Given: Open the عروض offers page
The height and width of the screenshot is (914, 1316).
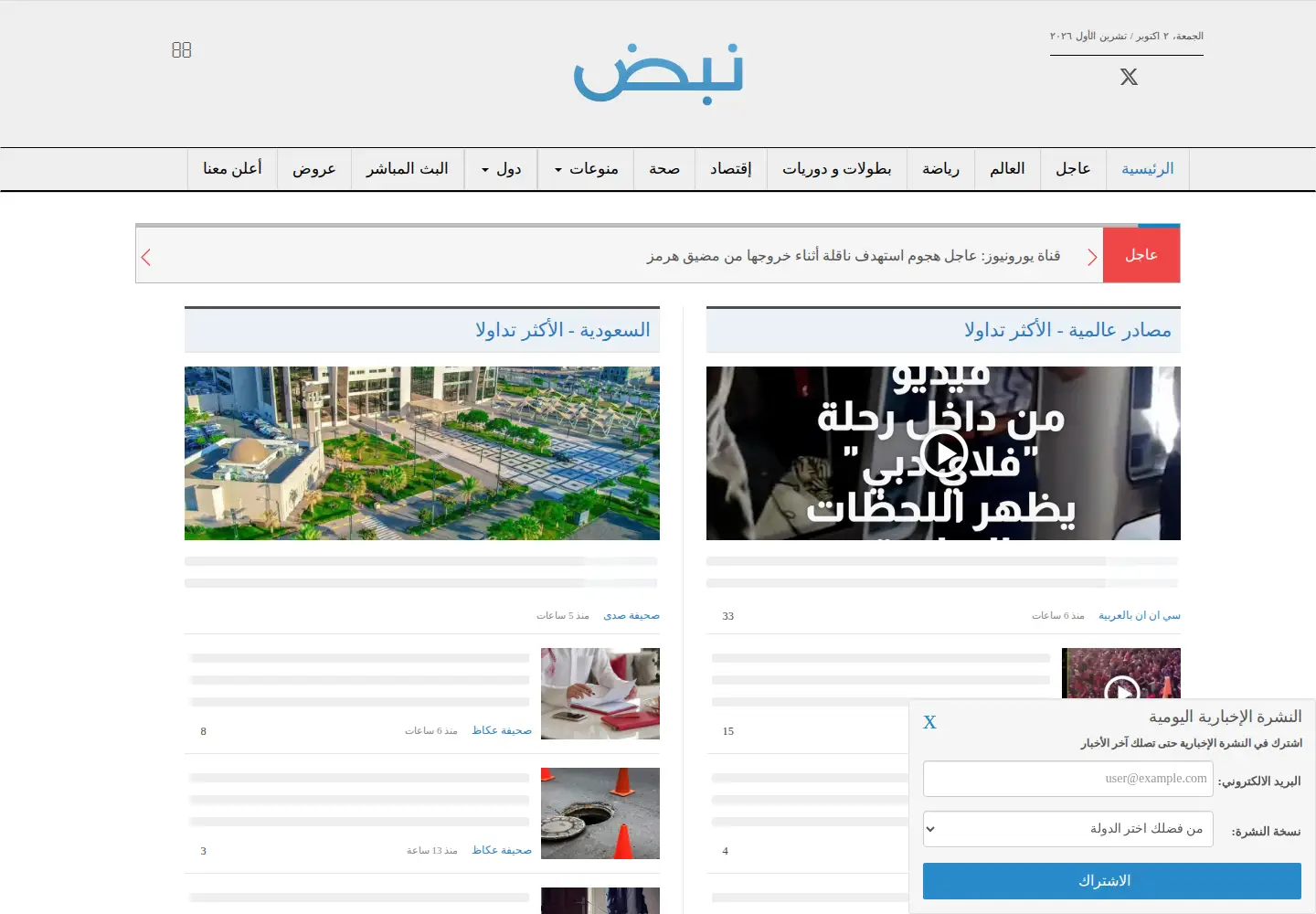Looking at the screenshot, I should 314,169.
